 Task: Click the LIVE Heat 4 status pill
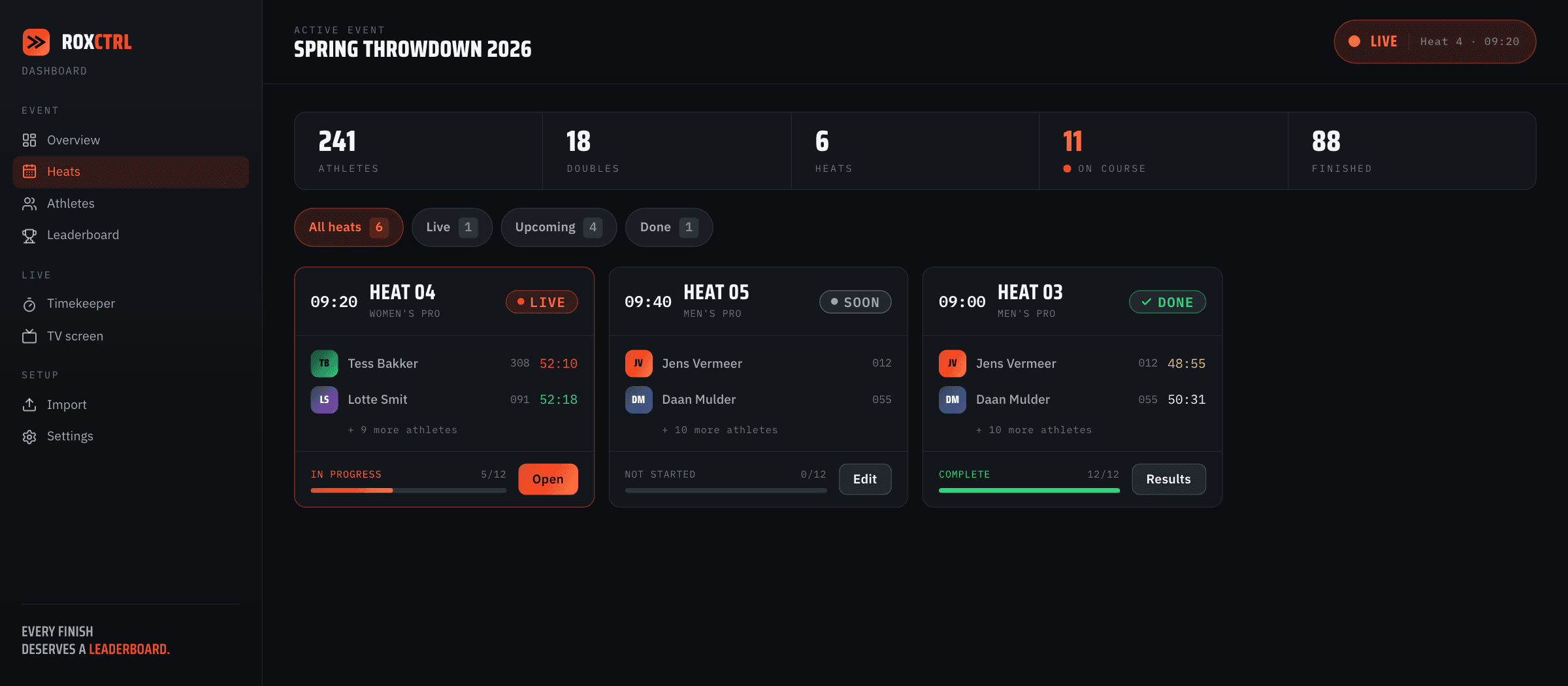pos(1435,42)
